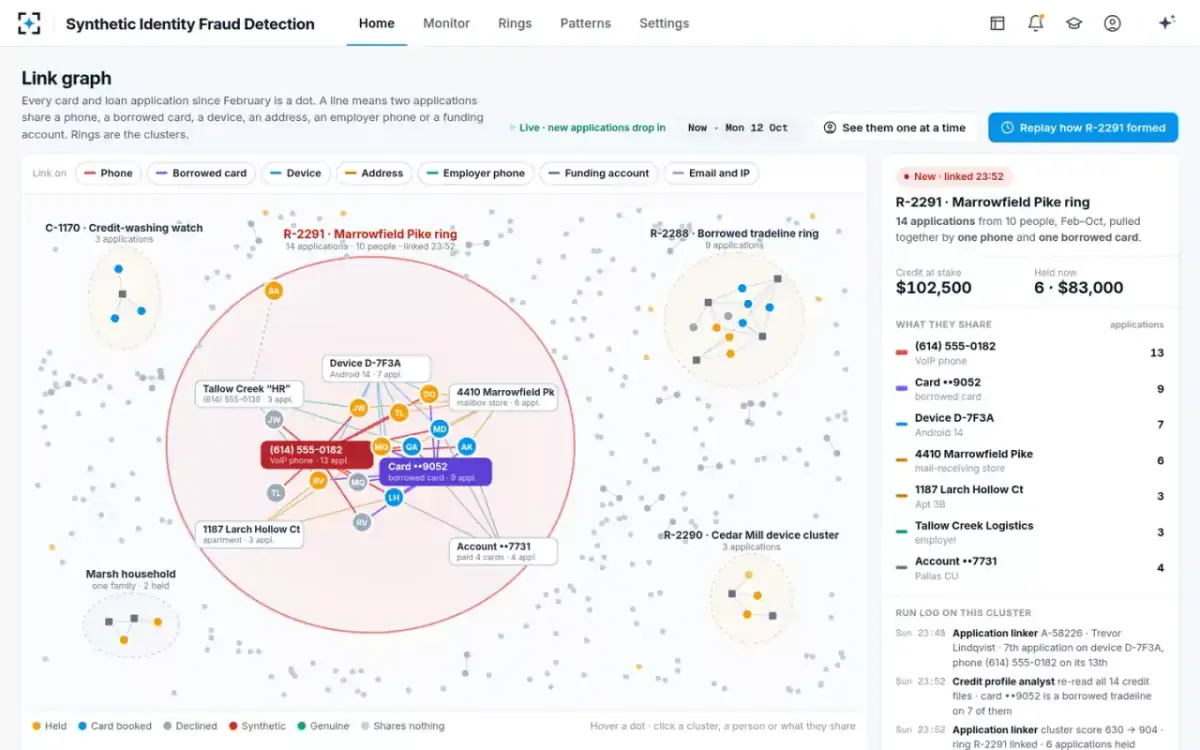Image resolution: width=1200 pixels, height=750 pixels.
Task: Open the graduation cap learning icon
Action: coord(1074,23)
